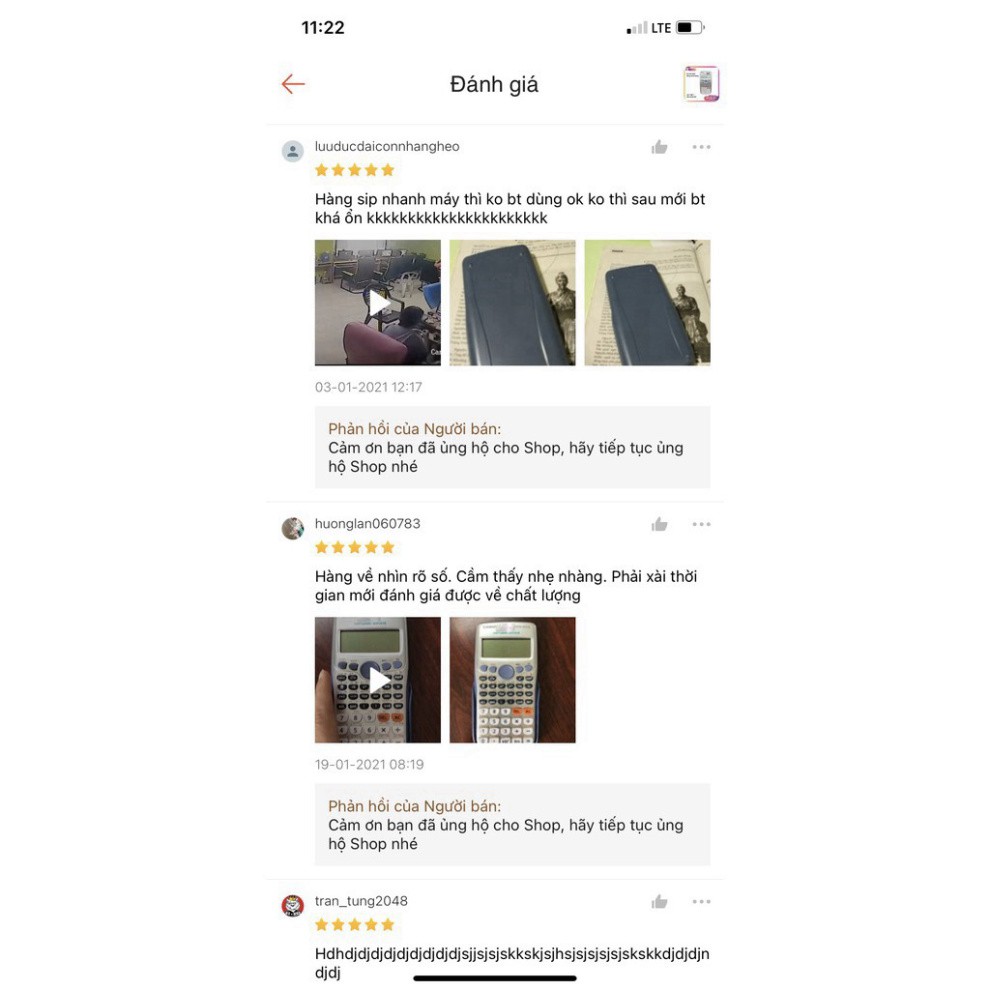Play the office video in first review
This screenshot has height=990, width=990.
tap(378, 302)
